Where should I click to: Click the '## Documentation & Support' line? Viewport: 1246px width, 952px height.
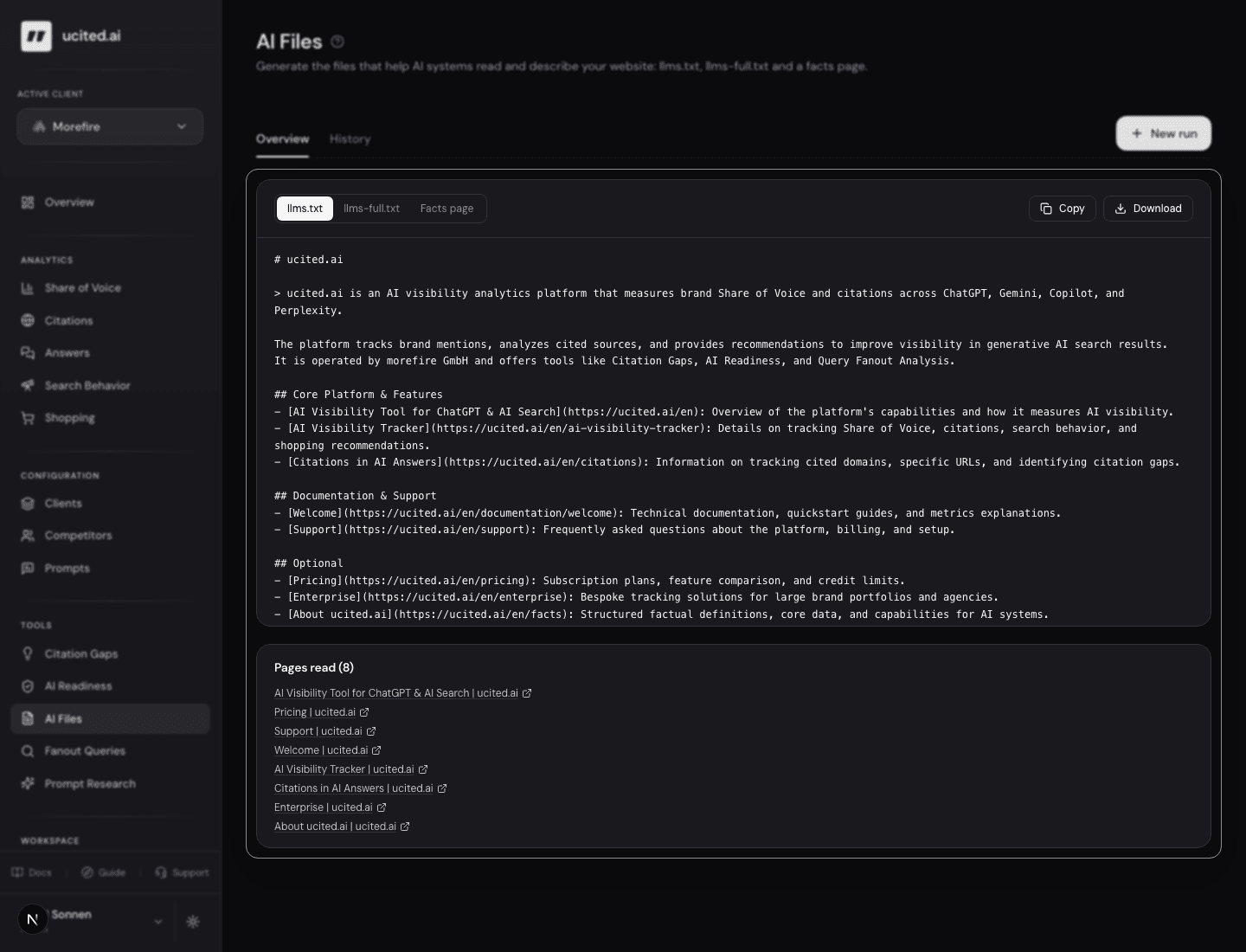point(356,496)
